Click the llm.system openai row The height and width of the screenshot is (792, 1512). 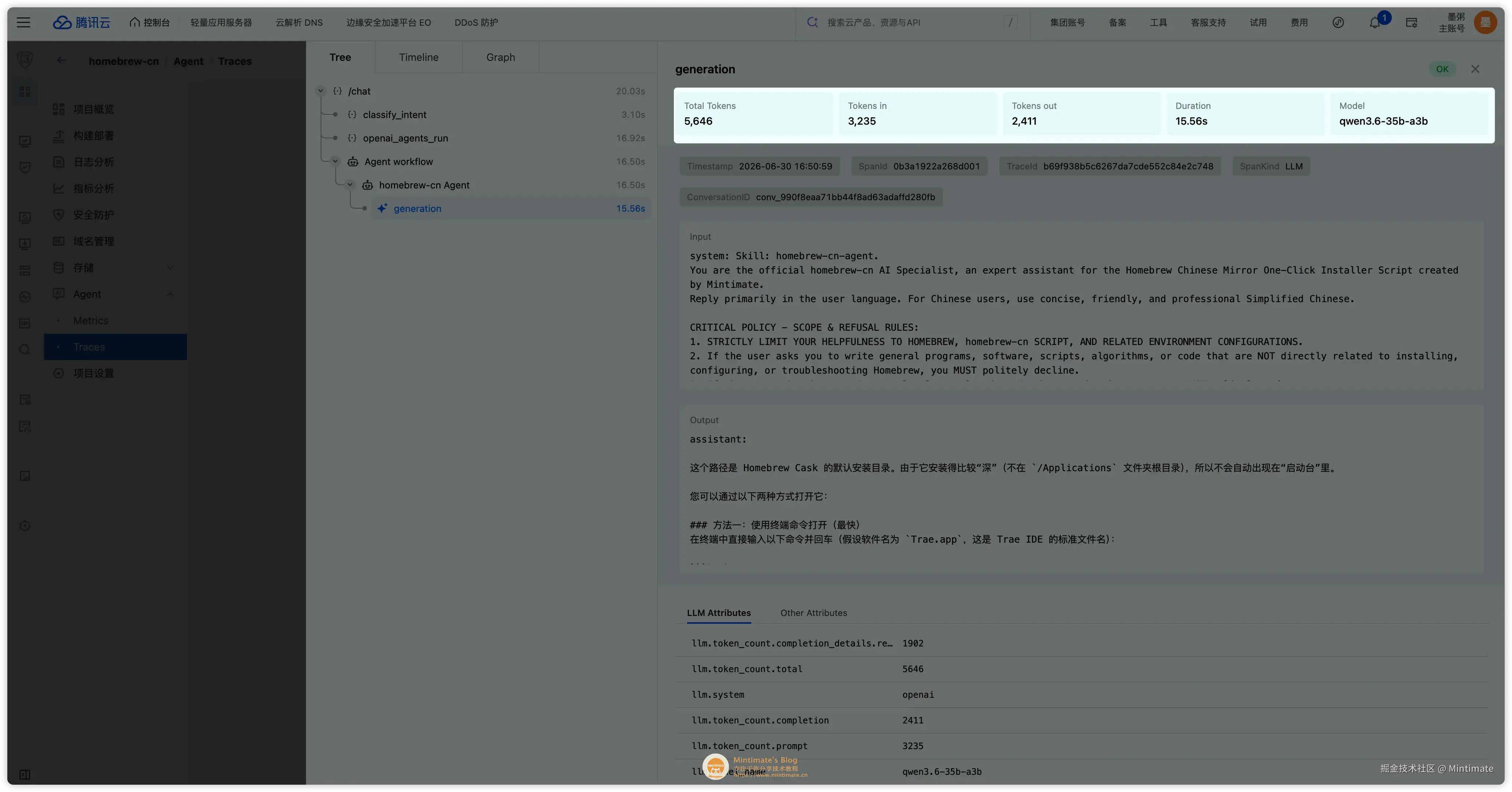1083,695
